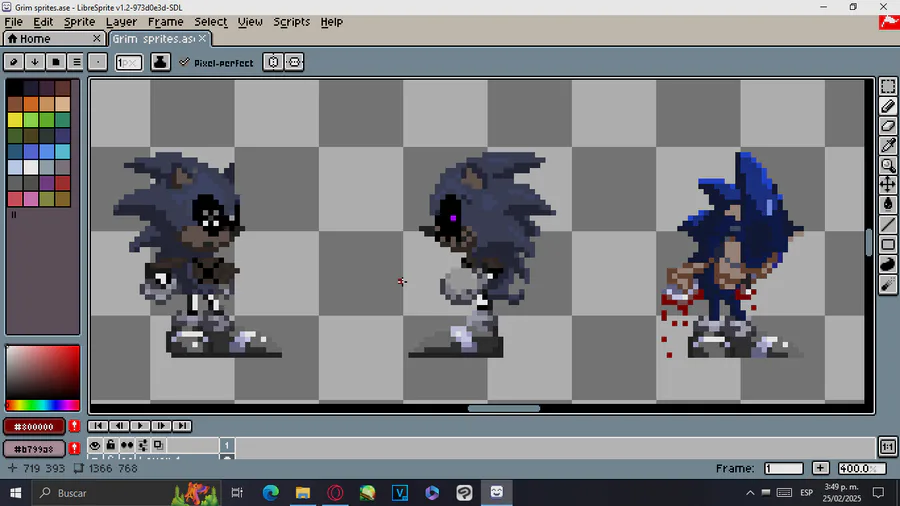The height and width of the screenshot is (506, 900).
Task: Pick a hue on the rainbow slider
Action: coord(42,406)
